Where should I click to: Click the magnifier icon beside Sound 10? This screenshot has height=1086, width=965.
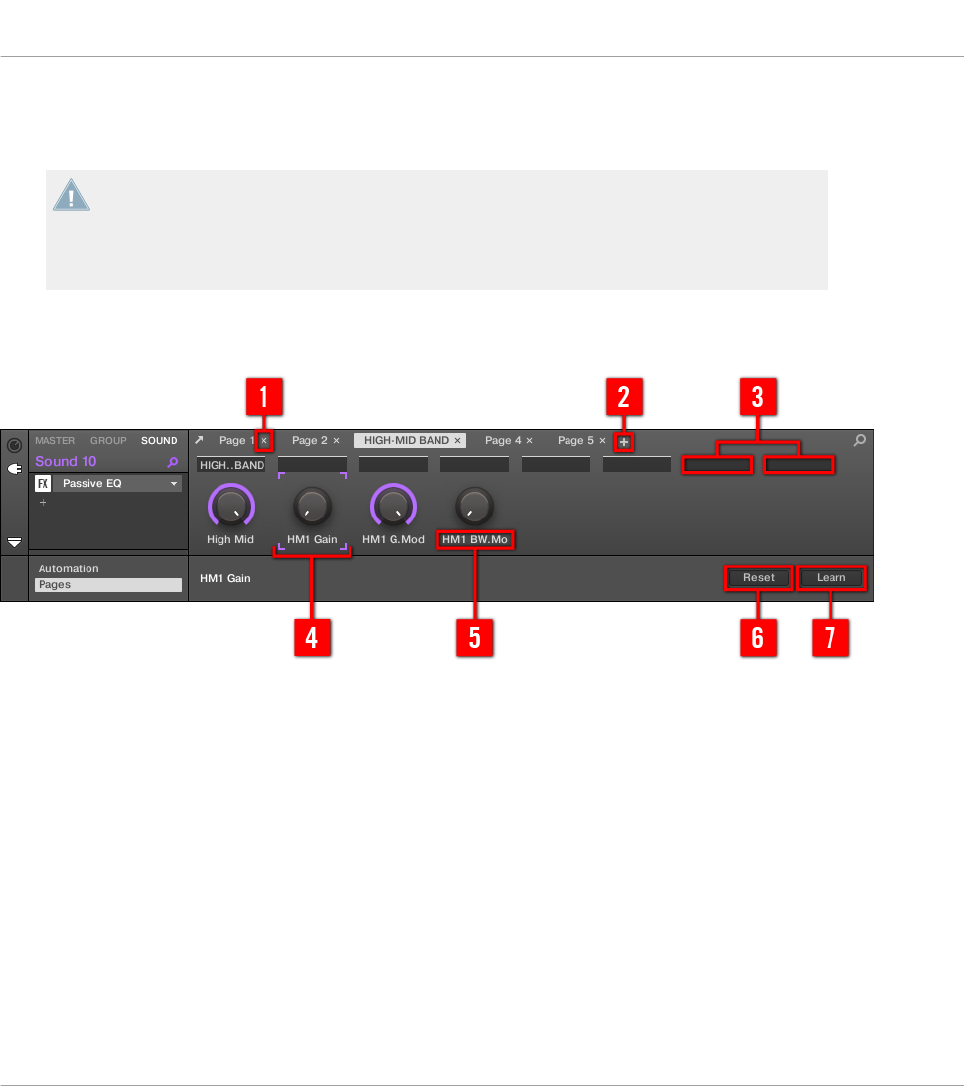coord(172,462)
